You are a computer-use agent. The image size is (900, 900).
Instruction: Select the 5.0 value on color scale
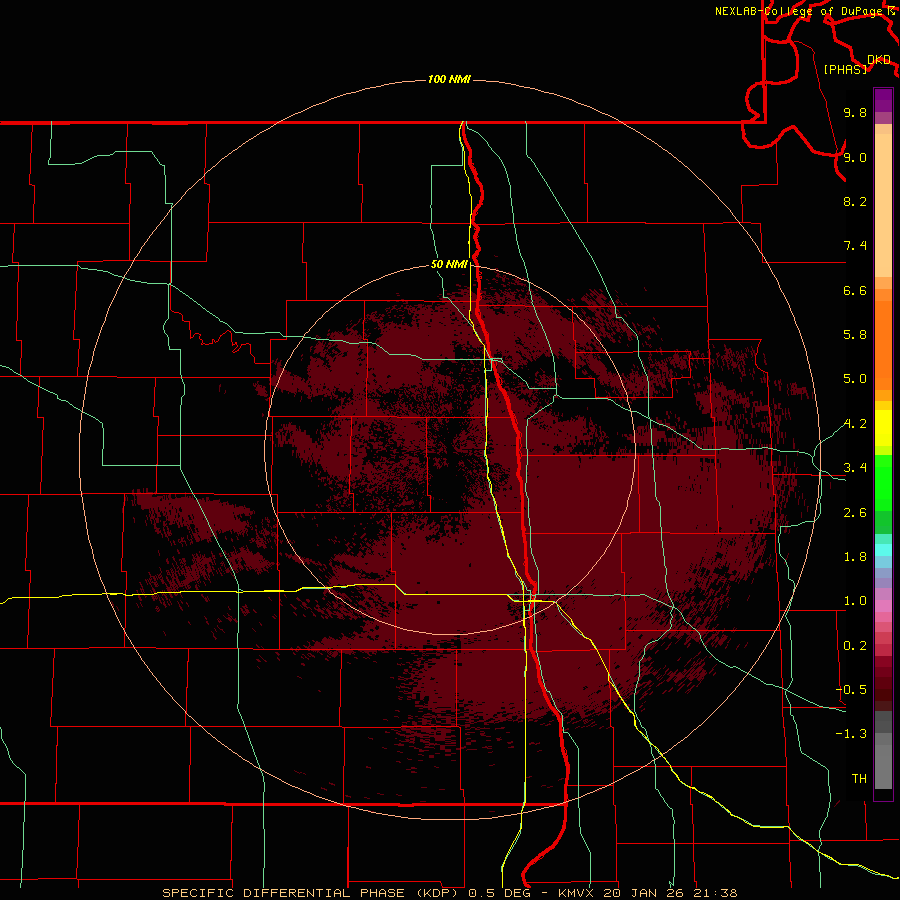pyautogui.click(x=855, y=379)
